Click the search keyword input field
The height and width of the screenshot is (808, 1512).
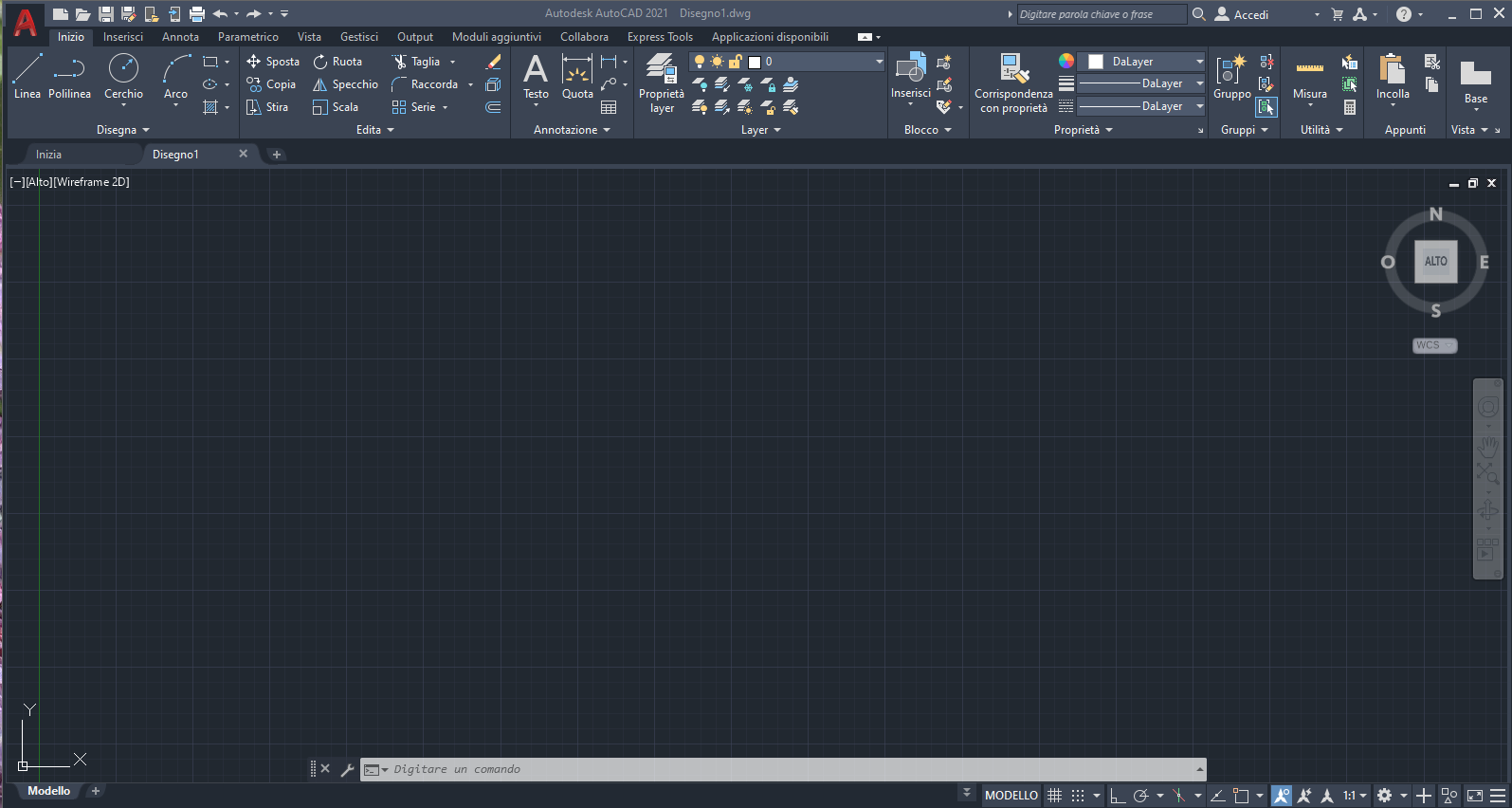1101,14
